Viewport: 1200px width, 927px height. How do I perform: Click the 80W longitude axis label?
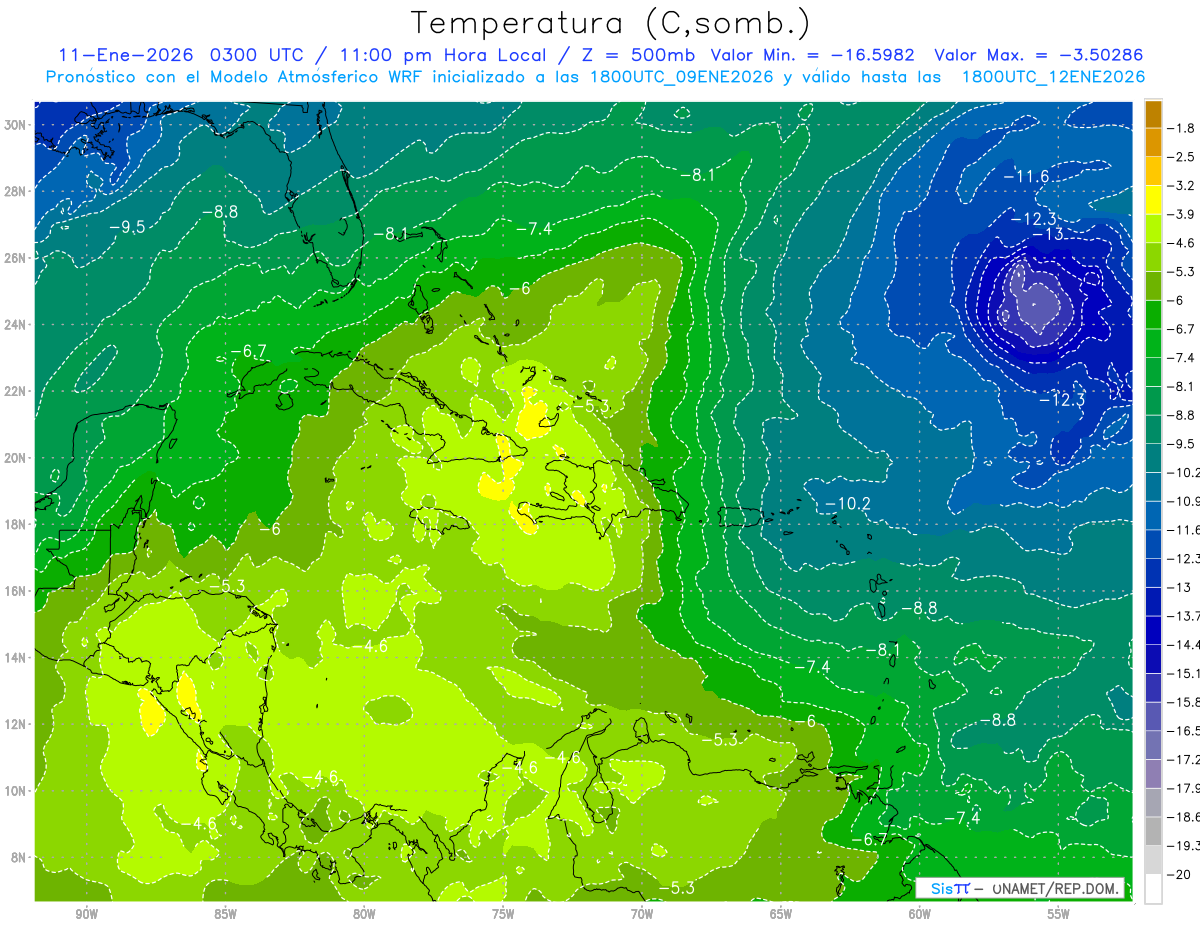coord(364,914)
